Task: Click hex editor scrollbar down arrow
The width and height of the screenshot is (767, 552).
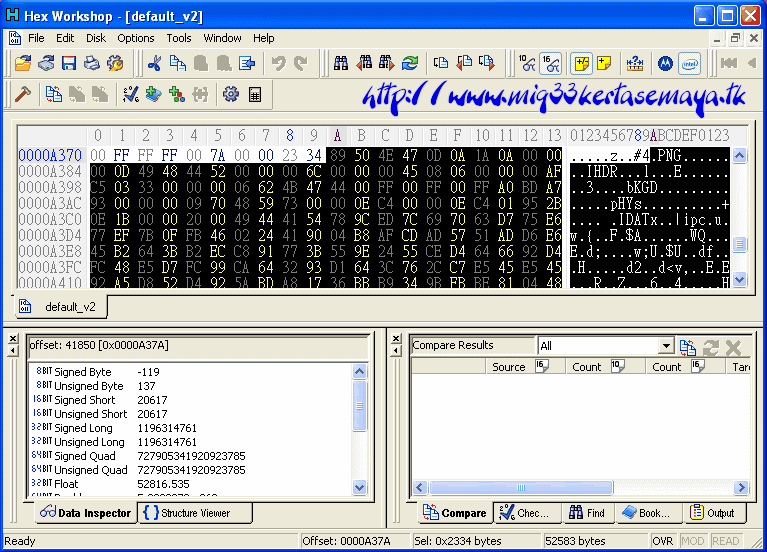Action: 740,279
